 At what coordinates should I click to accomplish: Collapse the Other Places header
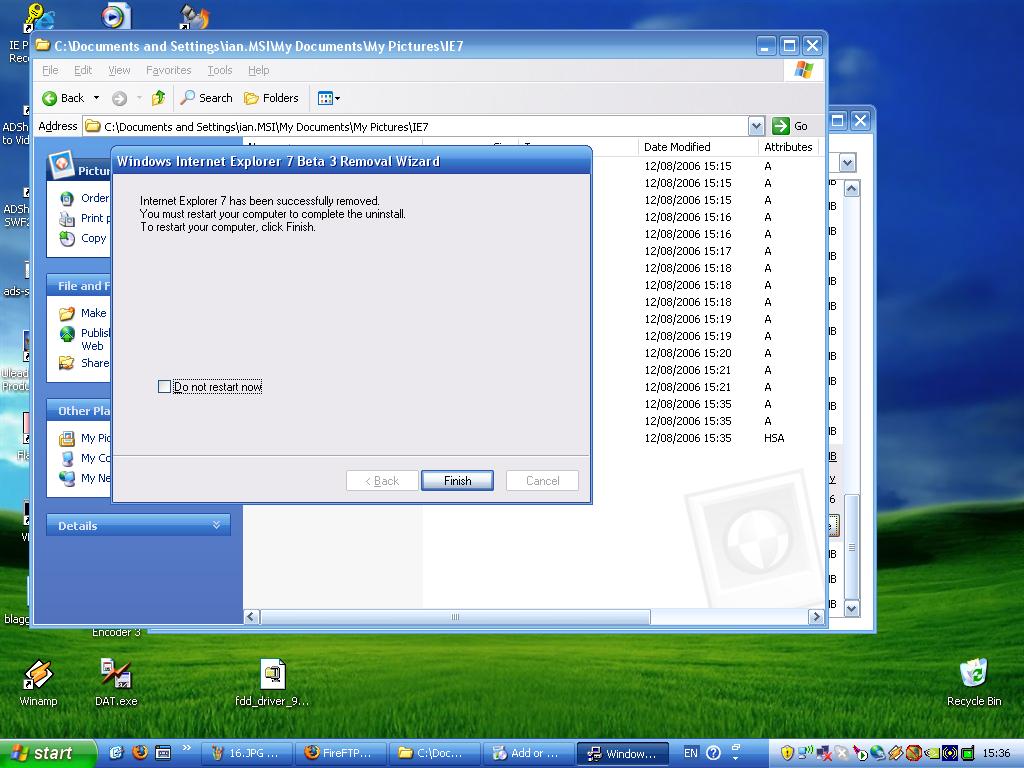(78, 411)
